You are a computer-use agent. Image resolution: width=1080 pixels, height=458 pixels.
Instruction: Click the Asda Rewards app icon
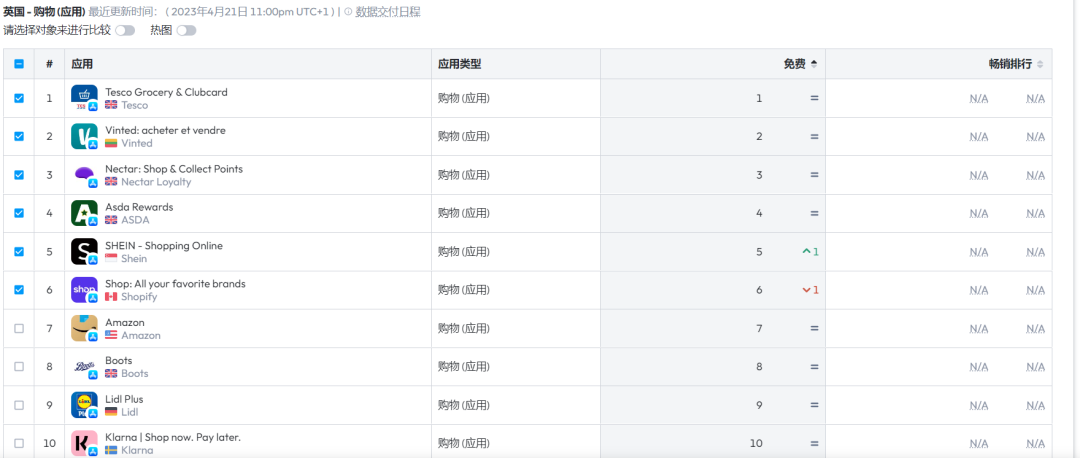pyautogui.click(x=84, y=213)
